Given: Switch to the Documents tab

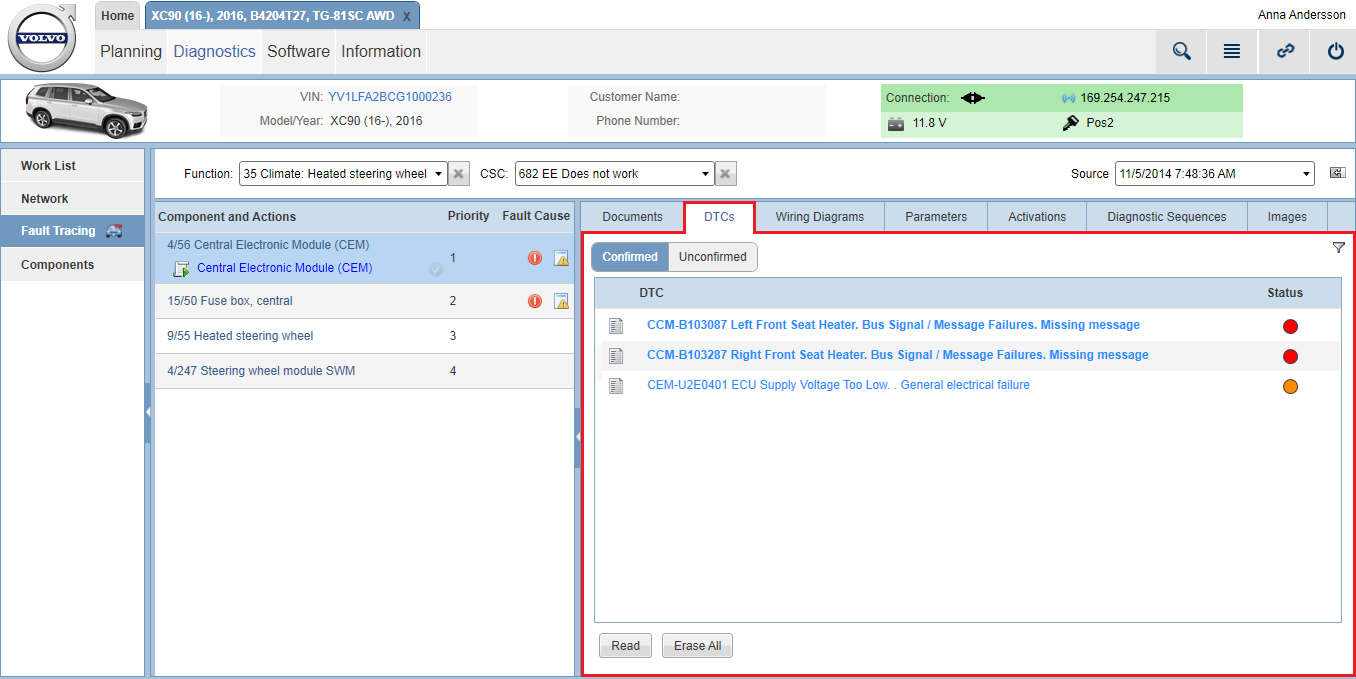Looking at the screenshot, I should click(x=633, y=217).
